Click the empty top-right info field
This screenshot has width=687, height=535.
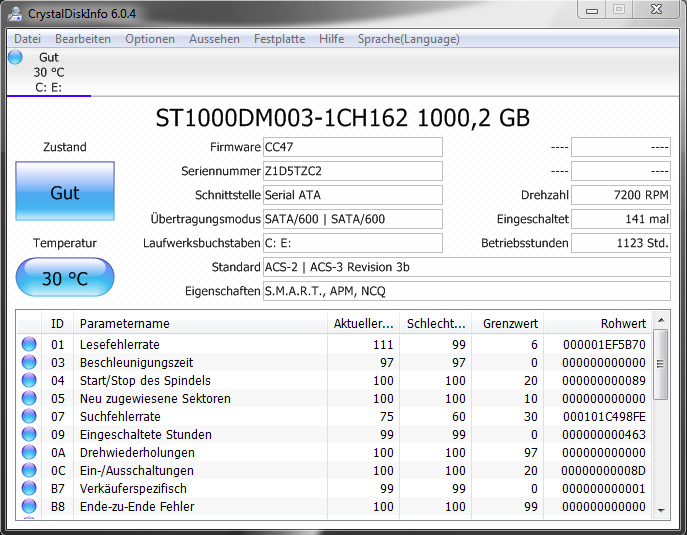click(x=621, y=147)
